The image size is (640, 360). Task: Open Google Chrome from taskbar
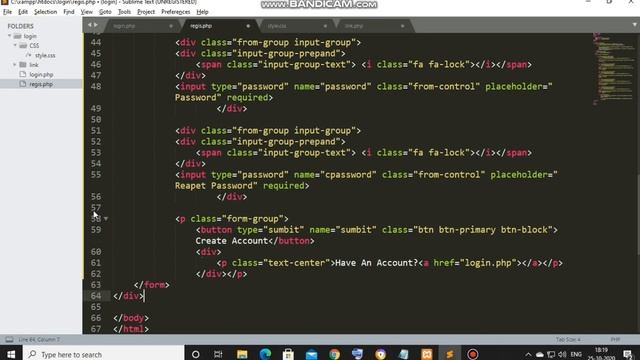pos(335,354)
